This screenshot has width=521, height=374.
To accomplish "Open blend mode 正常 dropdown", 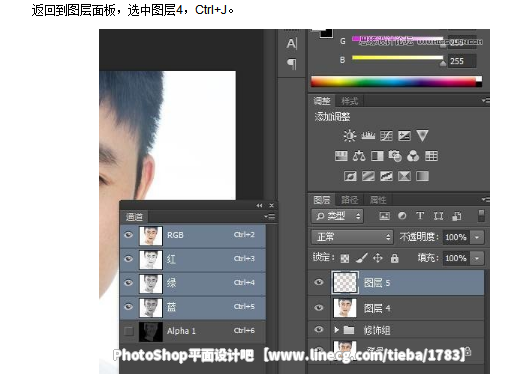I will pyautogui.click(x=352, y=237).
